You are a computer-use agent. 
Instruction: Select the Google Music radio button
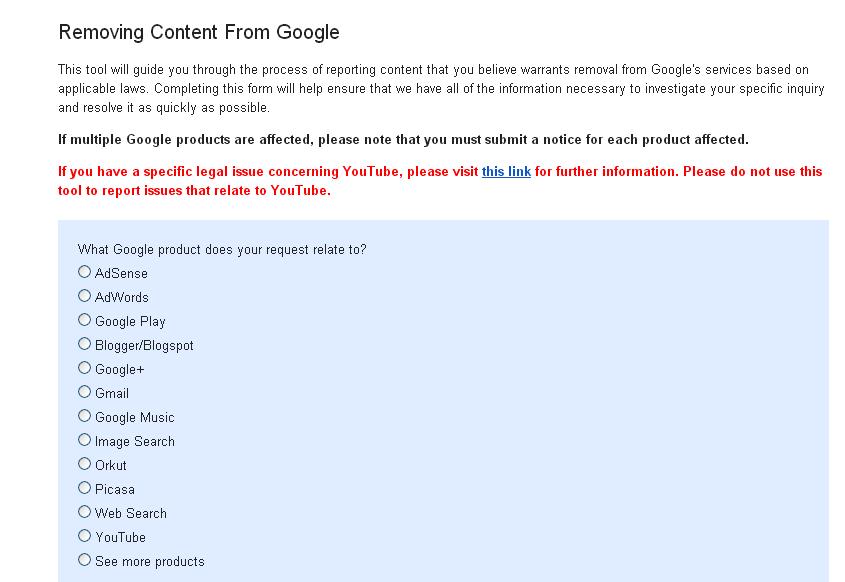click(x=85, y=416)
